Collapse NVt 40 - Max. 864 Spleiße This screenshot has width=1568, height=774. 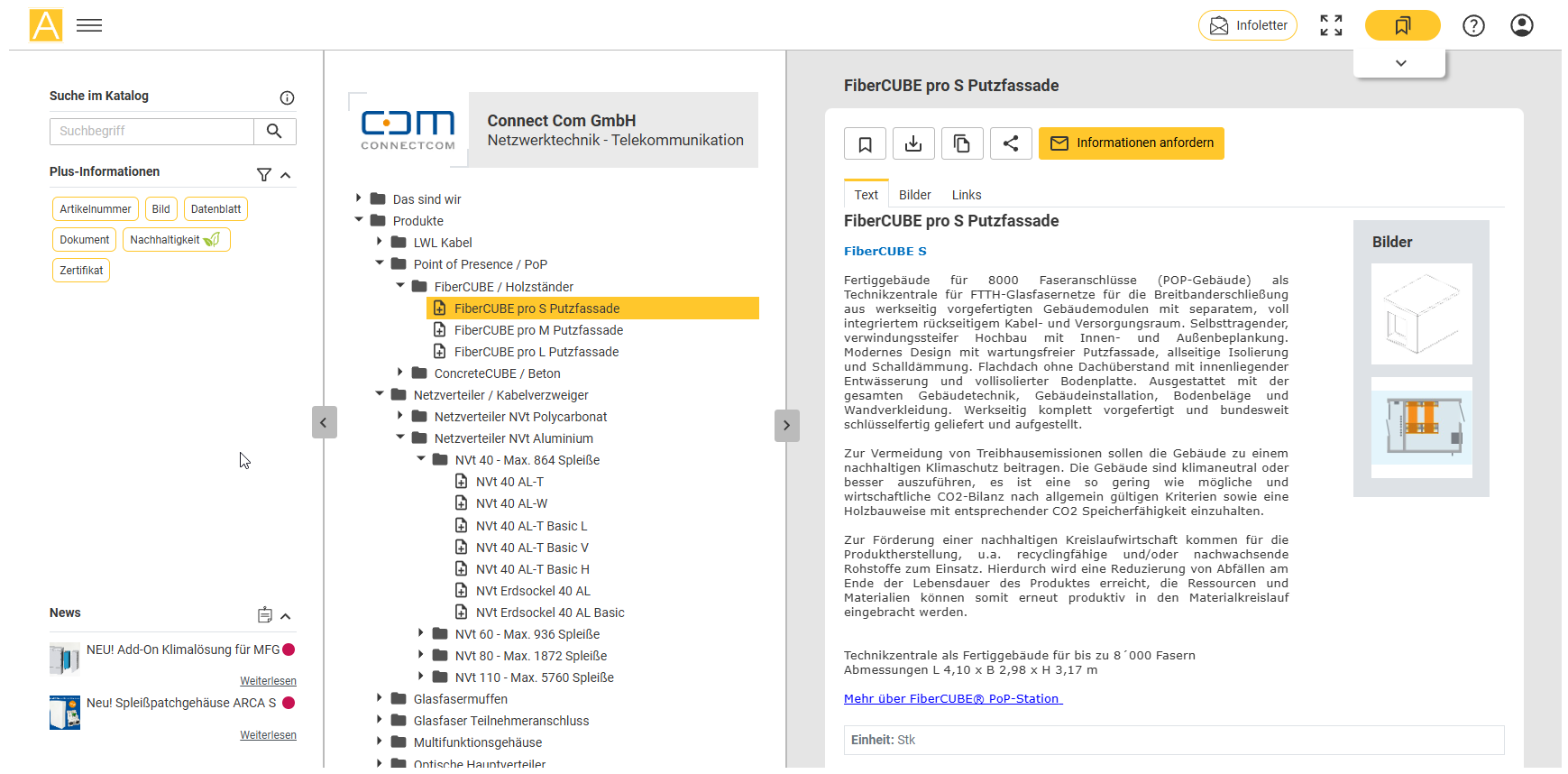tap(421, 458)
